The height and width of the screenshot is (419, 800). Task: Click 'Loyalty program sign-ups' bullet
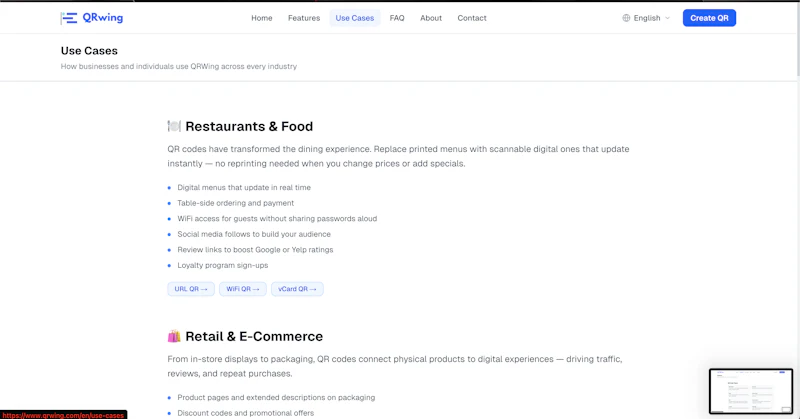click(222, 265)
